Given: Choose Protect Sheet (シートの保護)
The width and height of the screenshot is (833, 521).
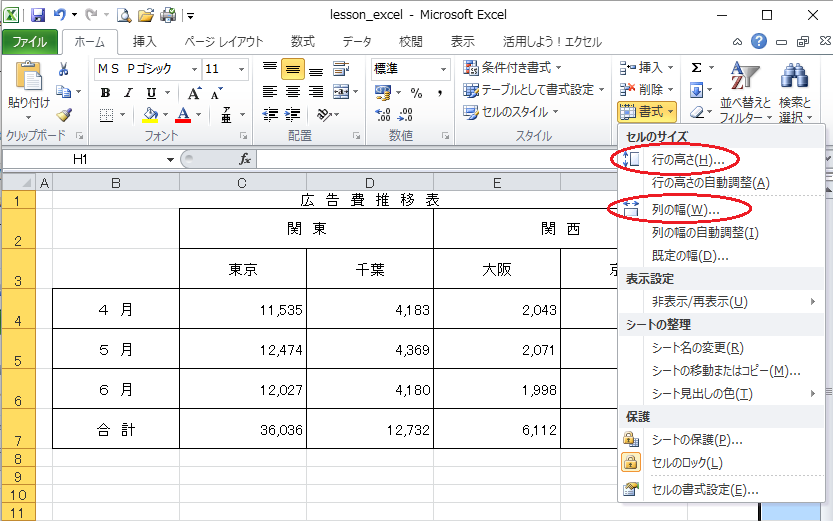Looking at the screenshot, I should [721, 440].
